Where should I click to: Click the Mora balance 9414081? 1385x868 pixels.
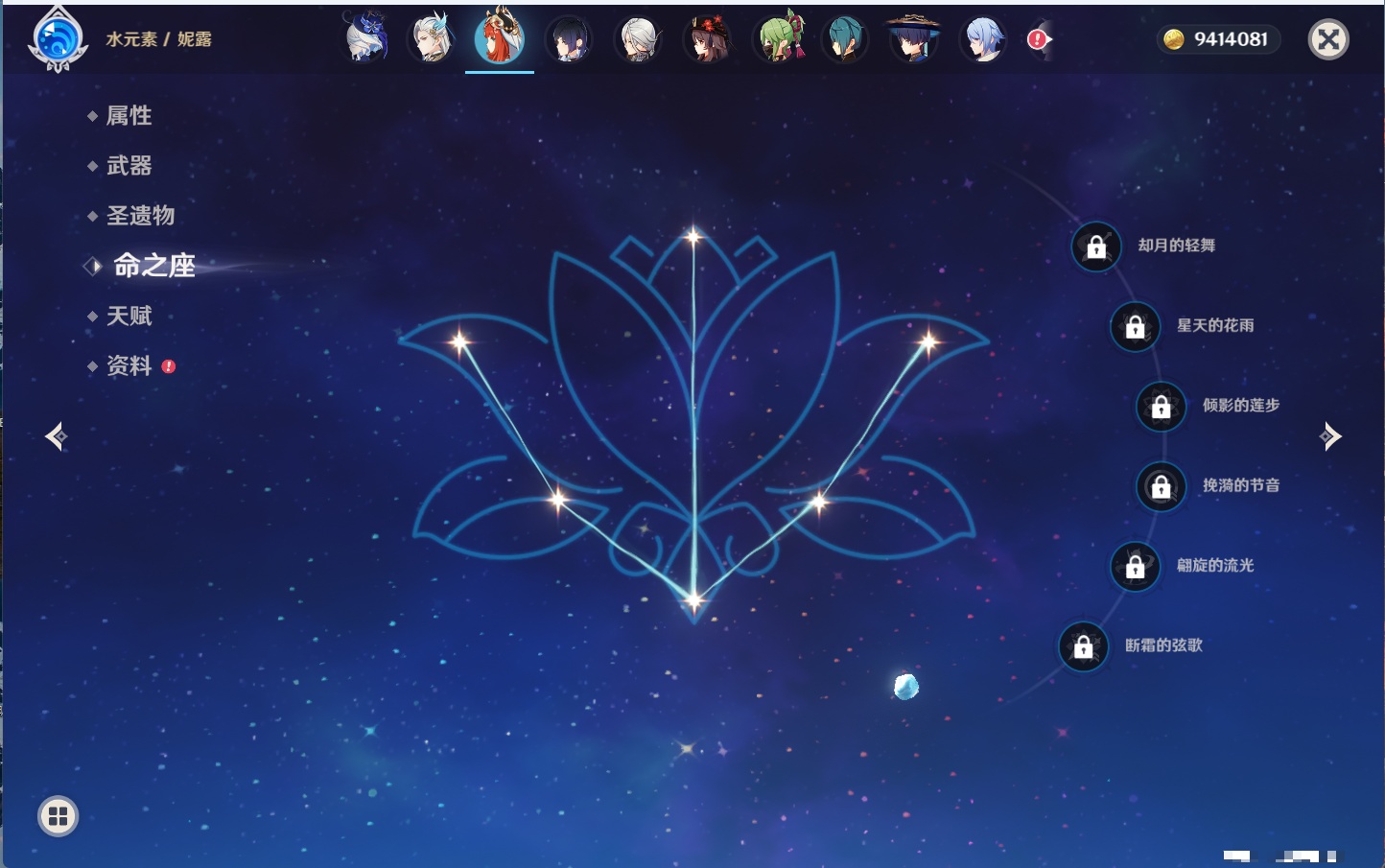1218,39
